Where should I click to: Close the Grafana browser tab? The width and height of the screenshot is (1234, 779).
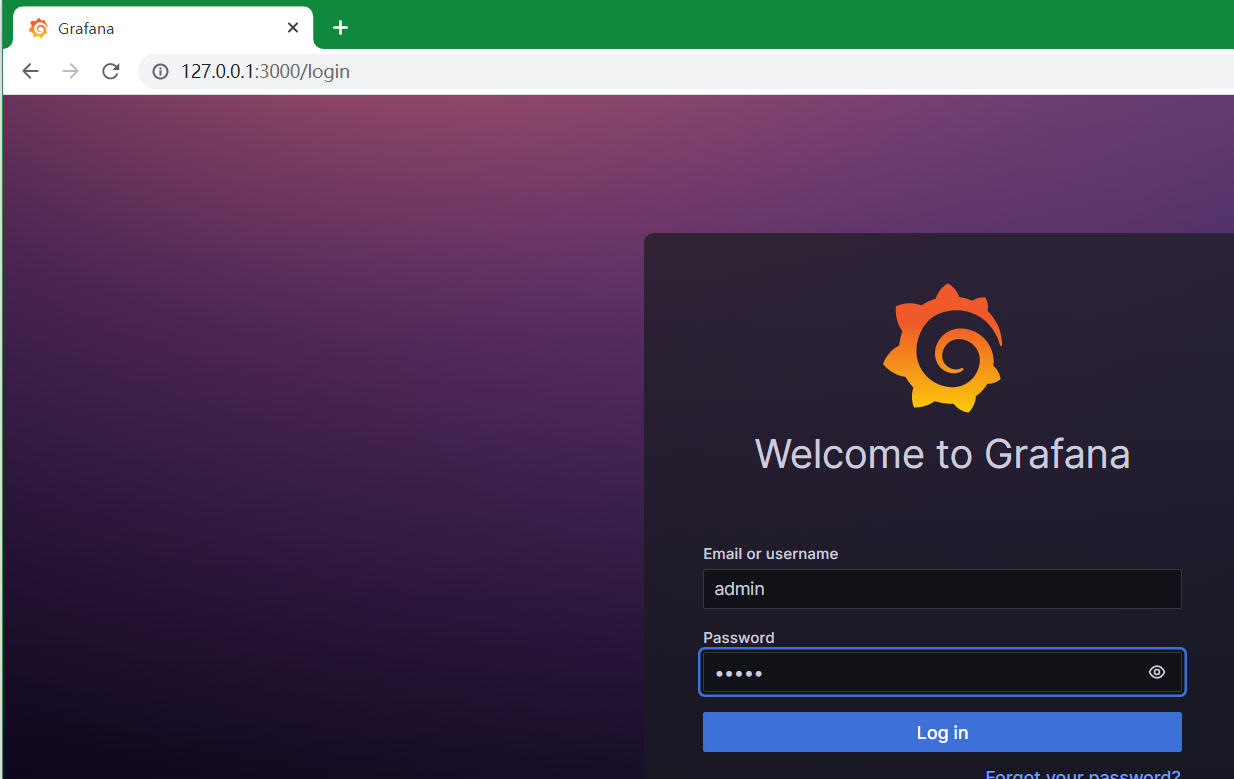(x=293, y=28)
